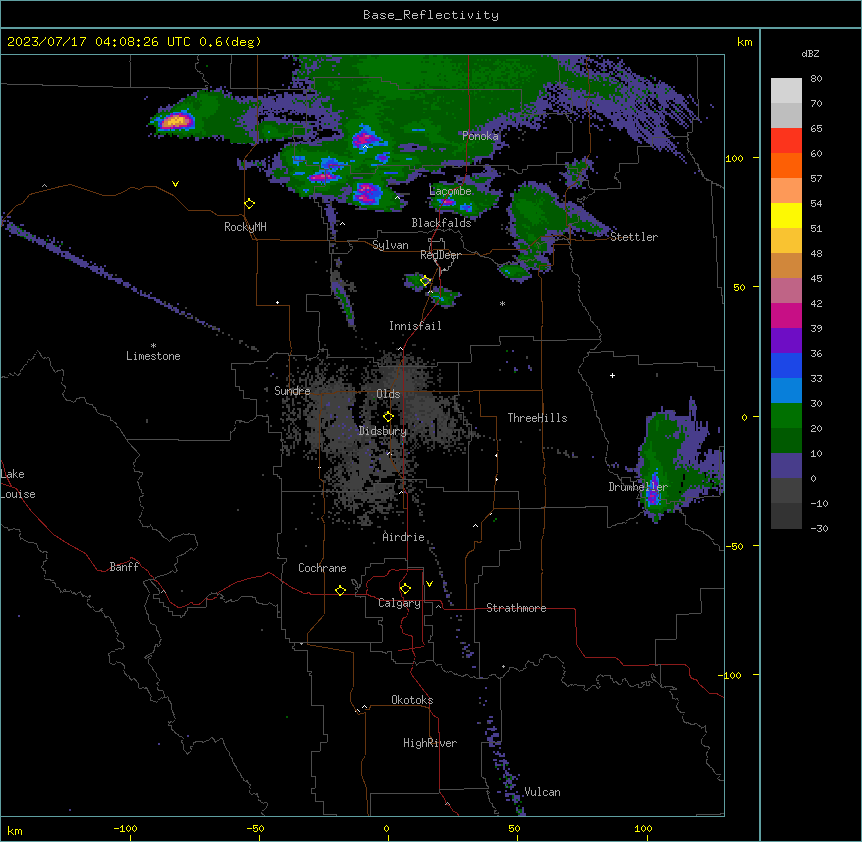Click the km label at the bottom left
The height and width of the screenshot is (842, 862).
coord(15,830)
